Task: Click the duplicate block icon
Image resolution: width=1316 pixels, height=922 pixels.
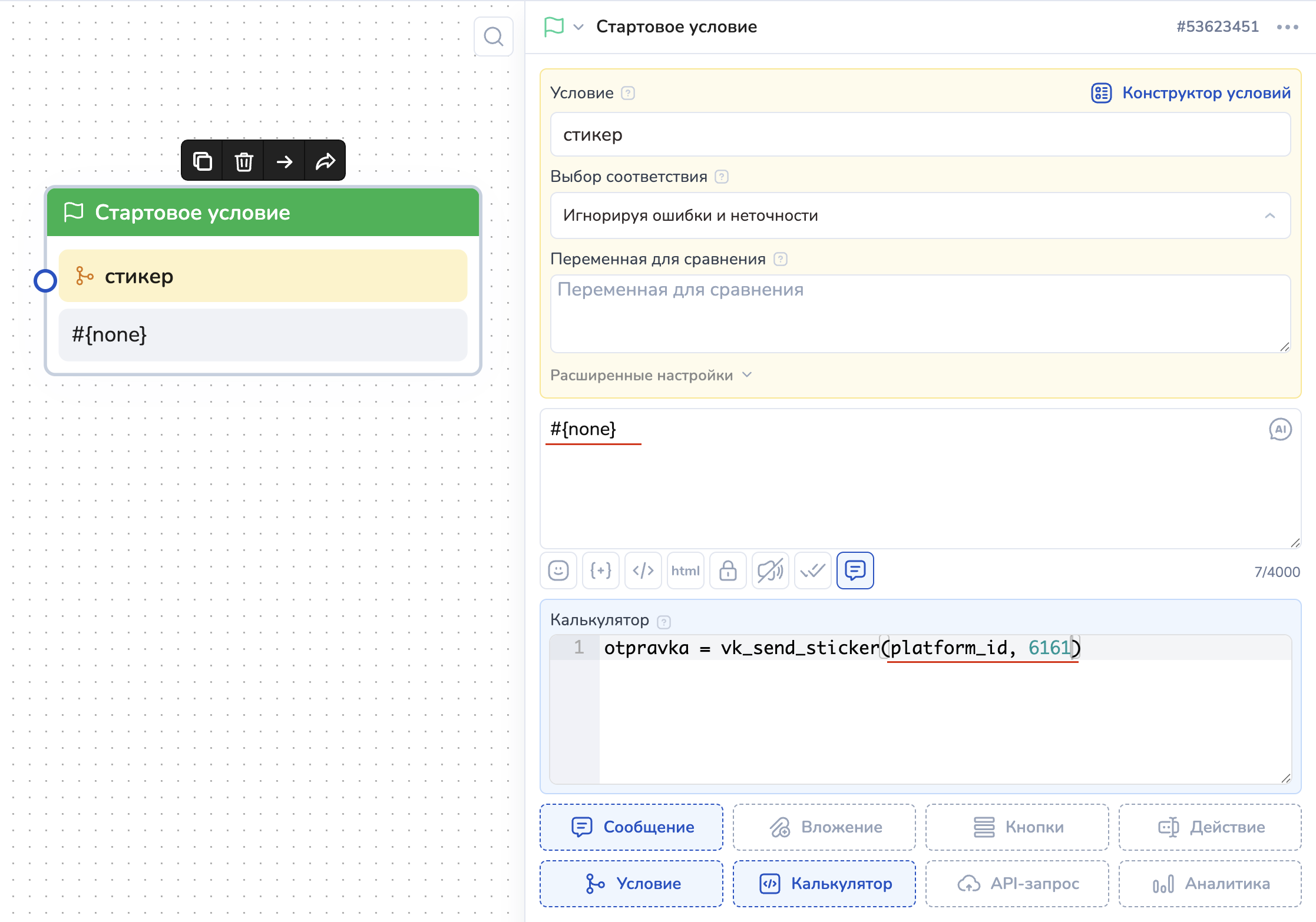Action: [x=202, y=161]
